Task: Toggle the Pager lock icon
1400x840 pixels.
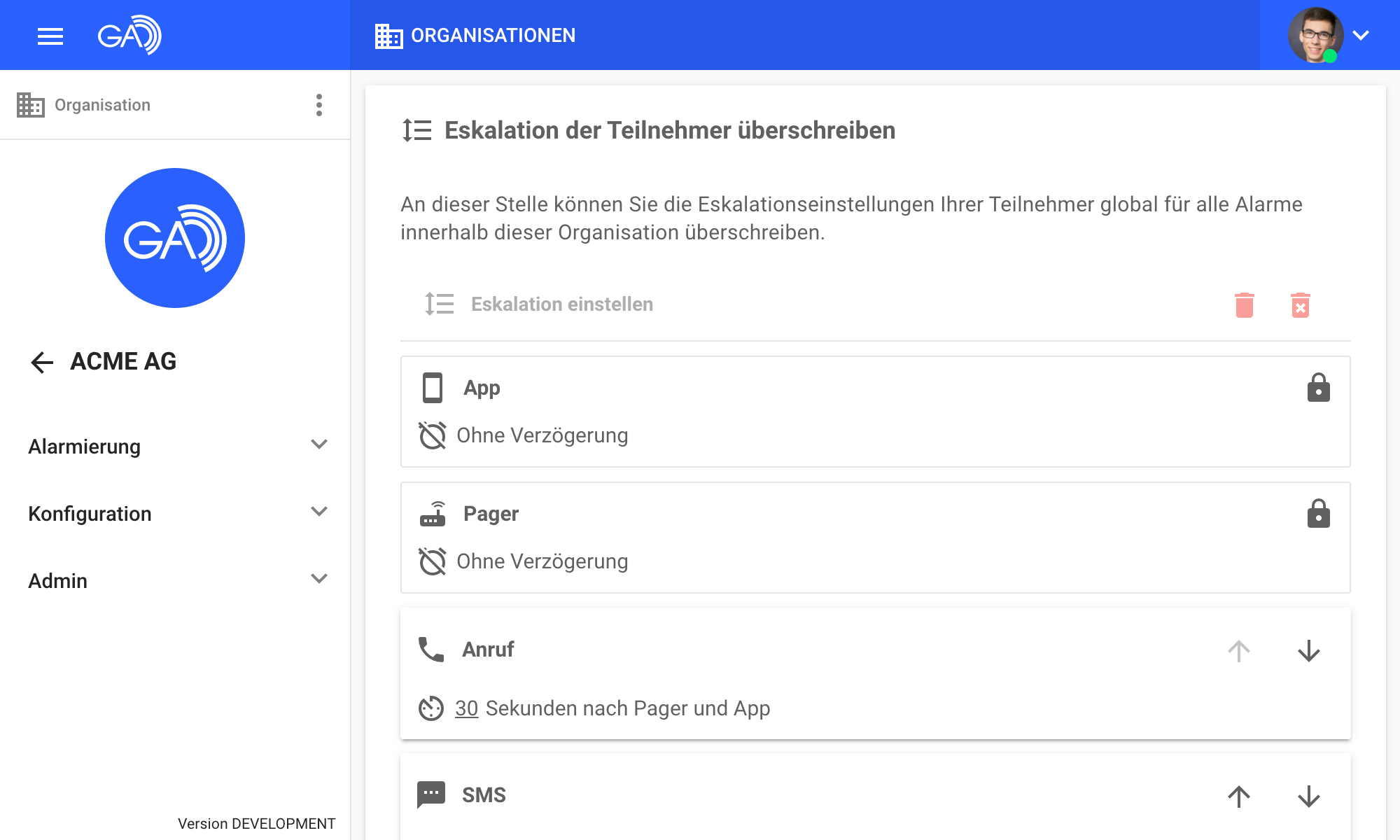Action: (1318, 514)
